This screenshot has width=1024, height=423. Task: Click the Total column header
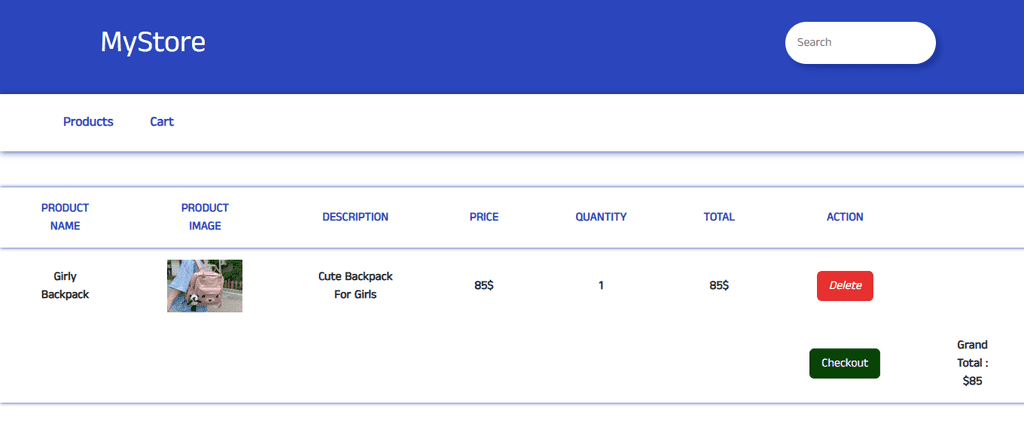click(x=719, y=217)
